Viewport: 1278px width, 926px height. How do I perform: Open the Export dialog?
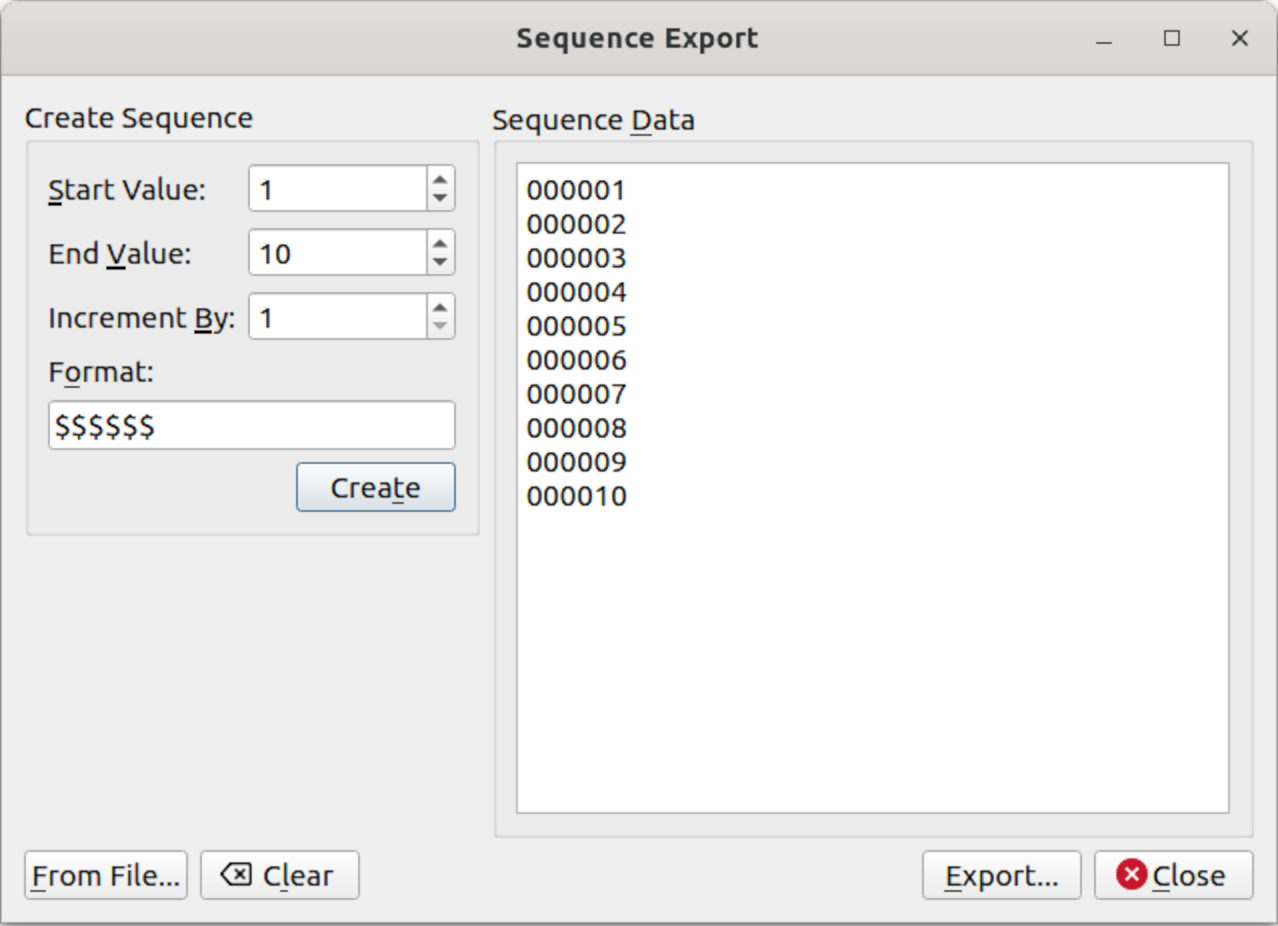[1001, 875]
